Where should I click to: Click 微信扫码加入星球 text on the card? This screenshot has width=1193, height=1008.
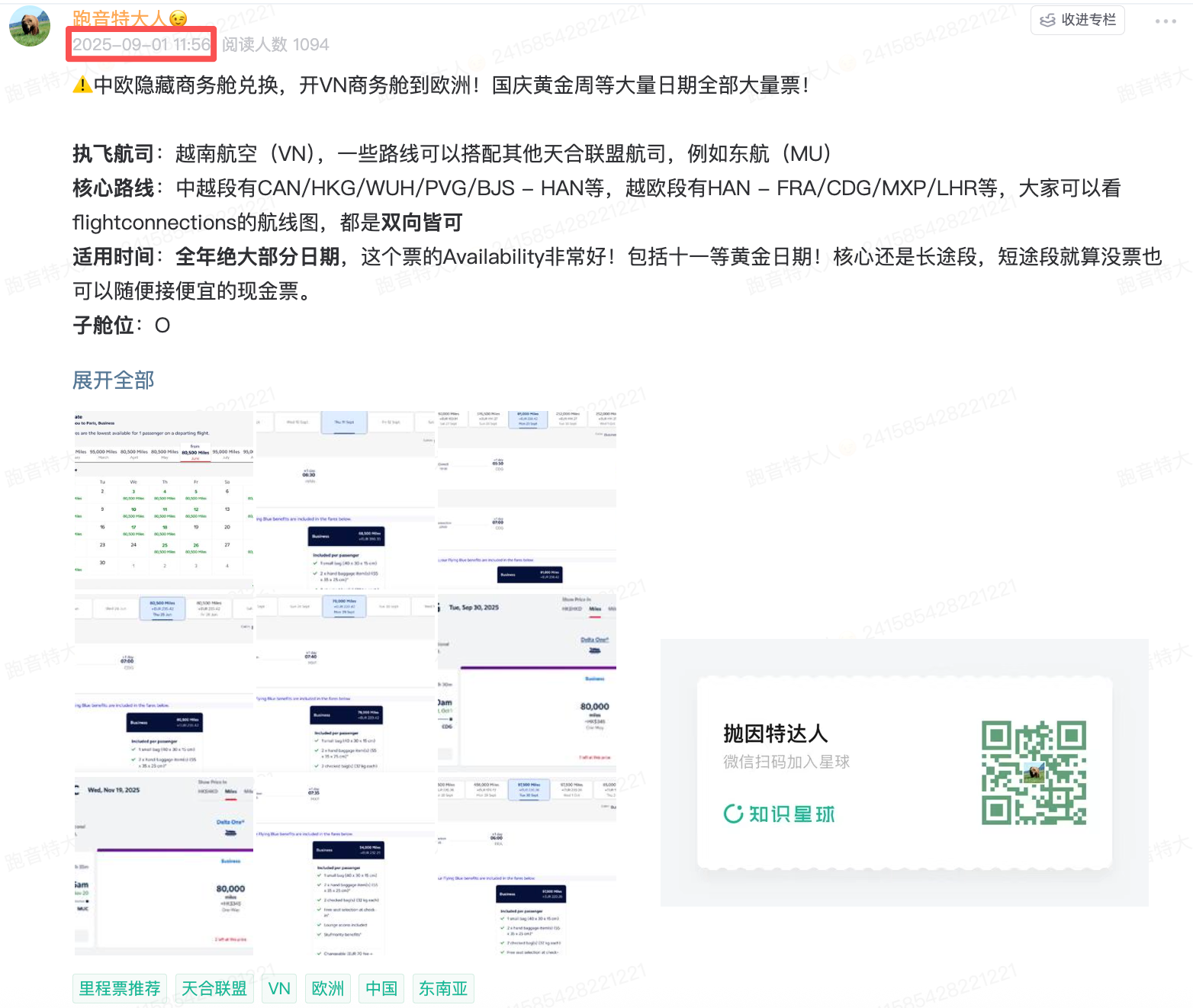(786, 762)
